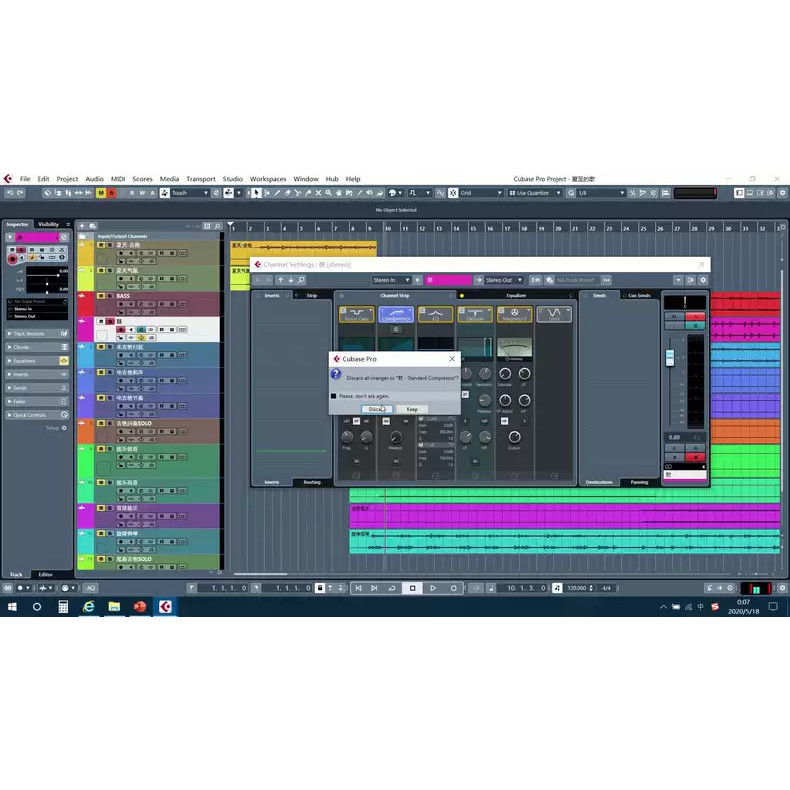Viewport: 790px width, 790px height.
Task: Click the Keep button in the Cubase Pro dialog
Action: point(412,409)
